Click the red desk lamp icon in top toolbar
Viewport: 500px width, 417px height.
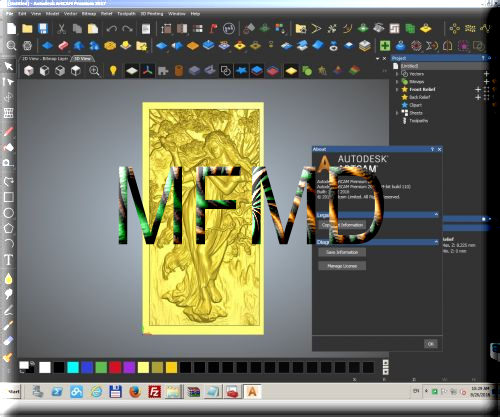(213, 29)
